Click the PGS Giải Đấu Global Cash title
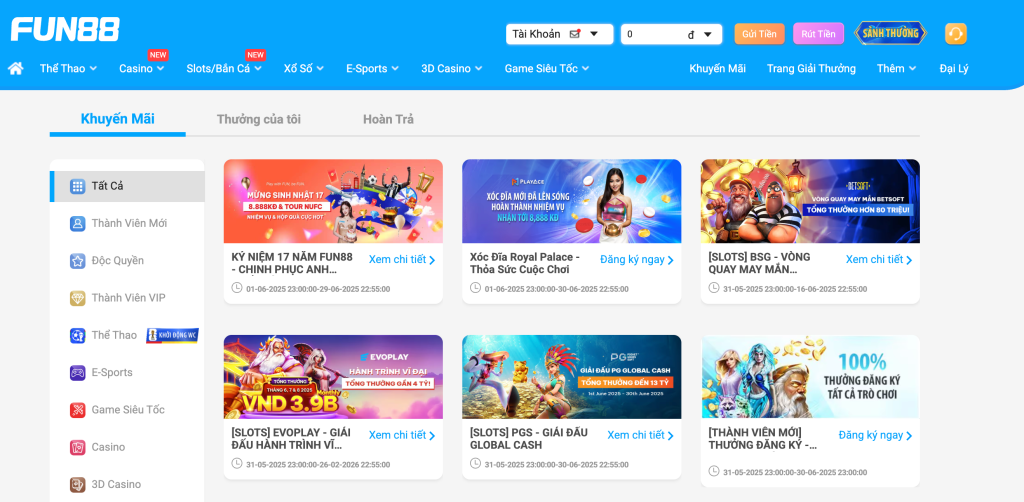 tap(529, 439)
